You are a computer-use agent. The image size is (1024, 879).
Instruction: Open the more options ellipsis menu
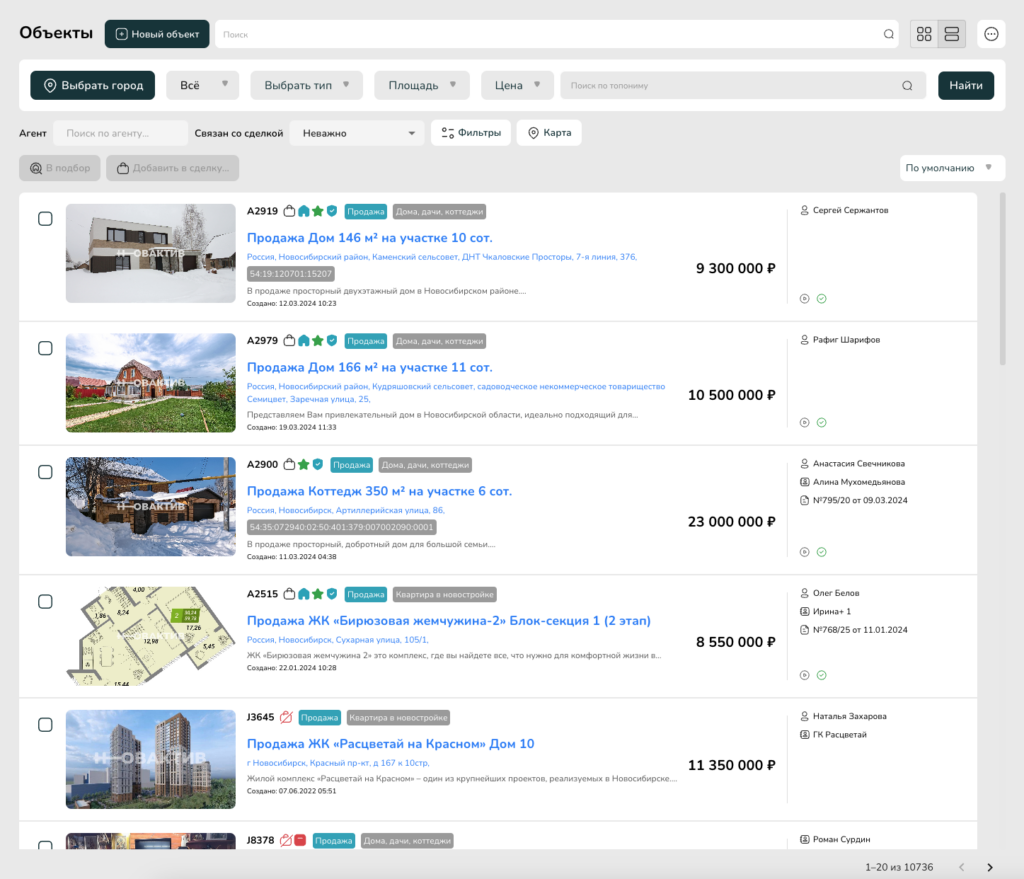991,34
